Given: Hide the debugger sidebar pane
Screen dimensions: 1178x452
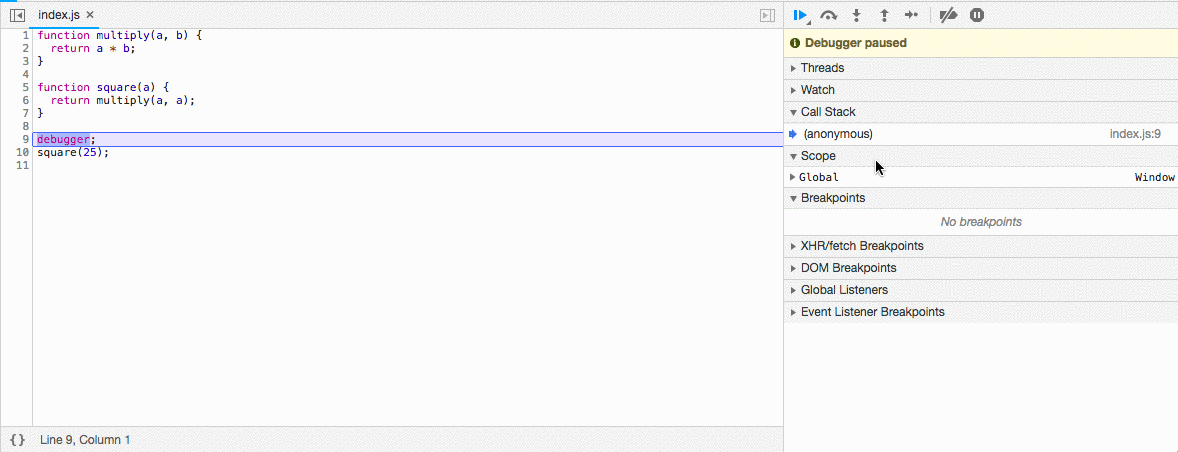Looking at the screenshot, I should [x=767, y=16].
